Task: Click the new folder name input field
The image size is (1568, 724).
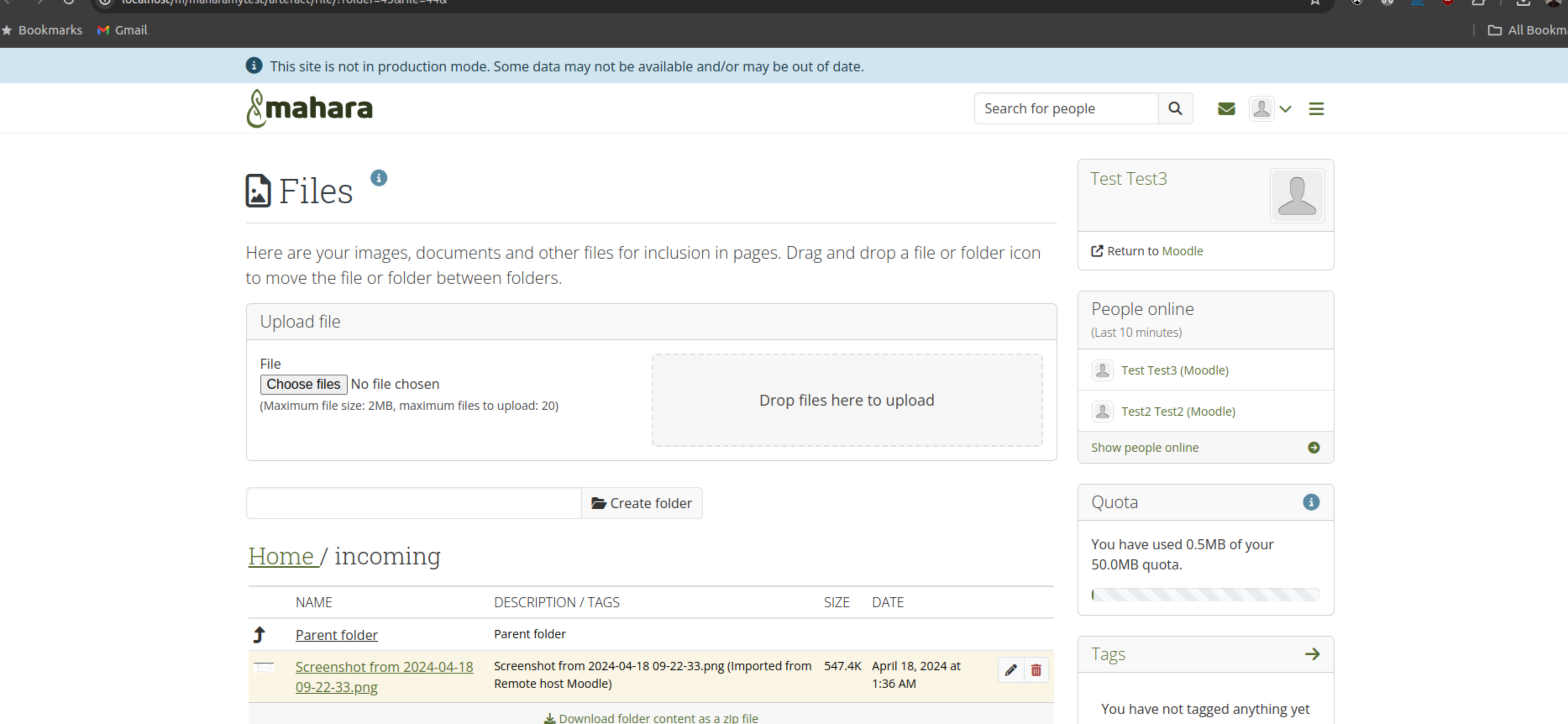Action: (x=414, y=503)
